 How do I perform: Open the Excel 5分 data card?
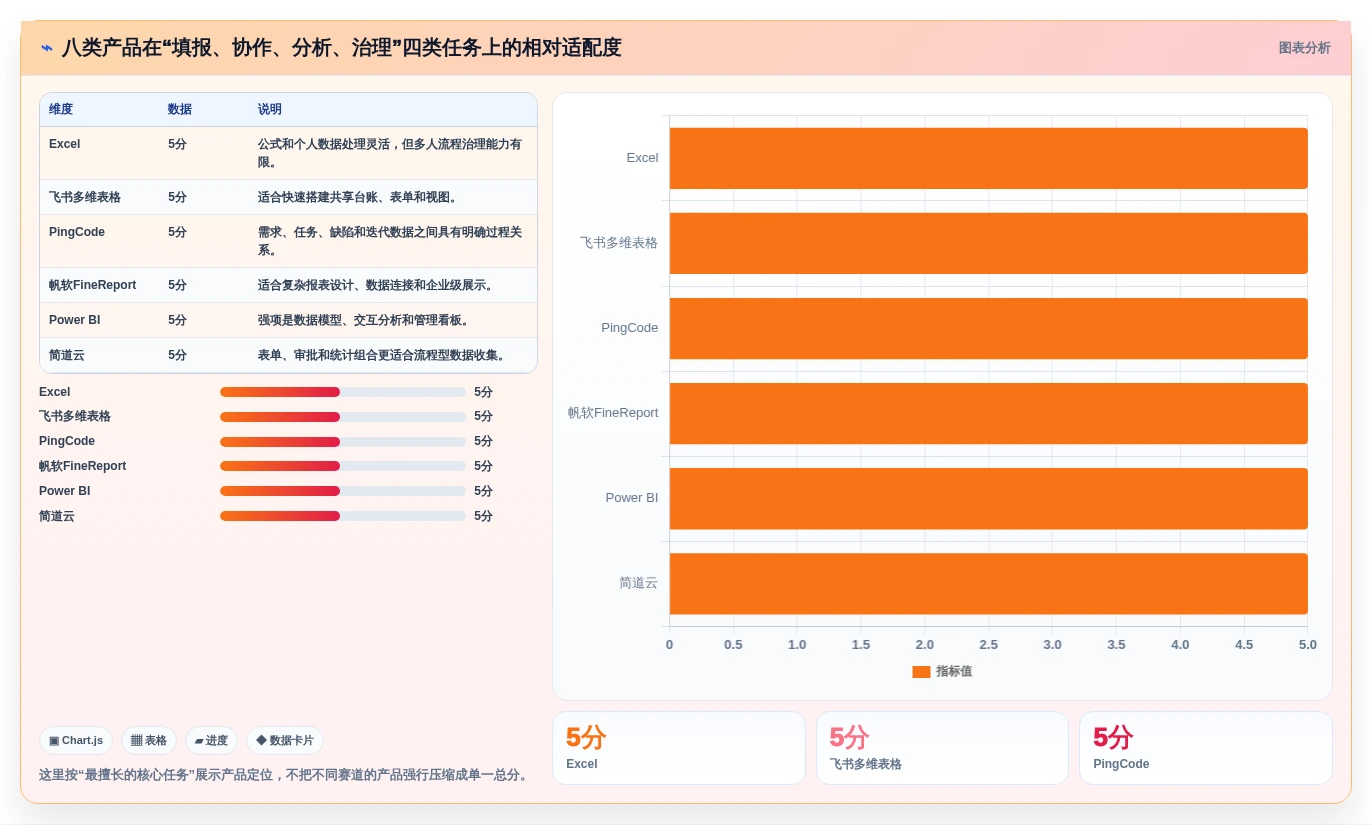pyautogui.click(x=679, y=748)
